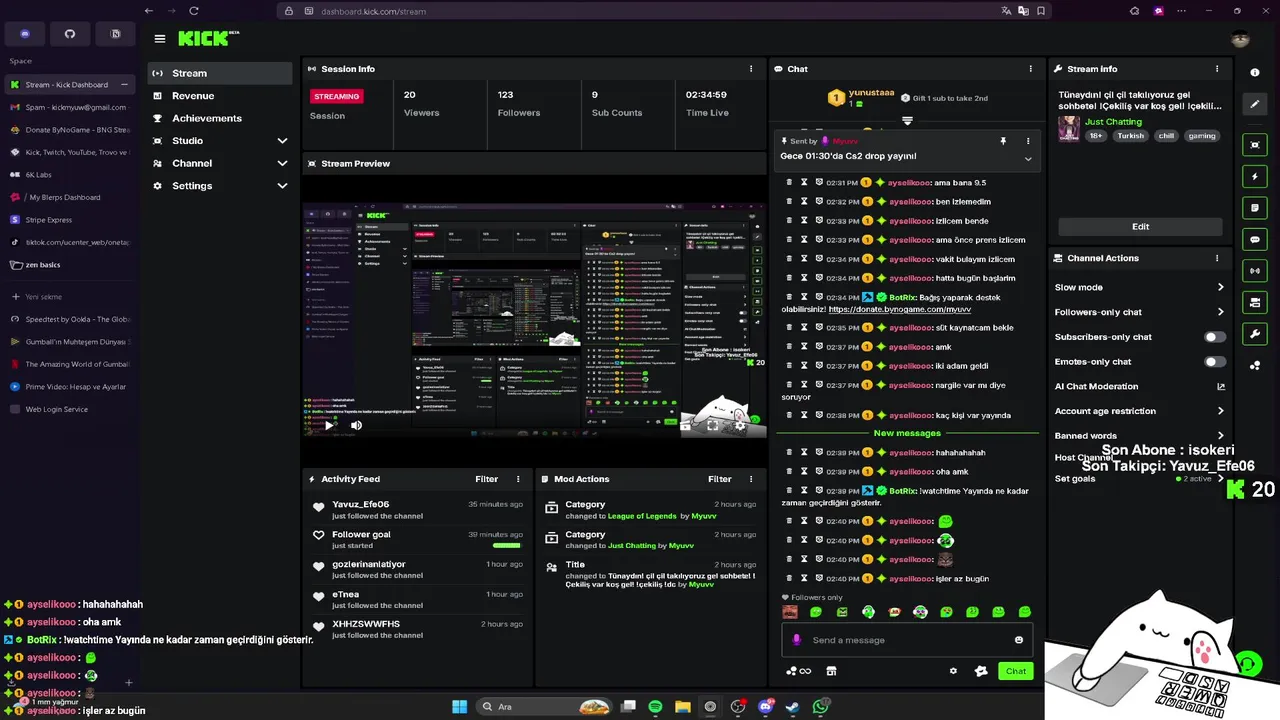Open Activity Feed three-dot menu

pos(518,479)
